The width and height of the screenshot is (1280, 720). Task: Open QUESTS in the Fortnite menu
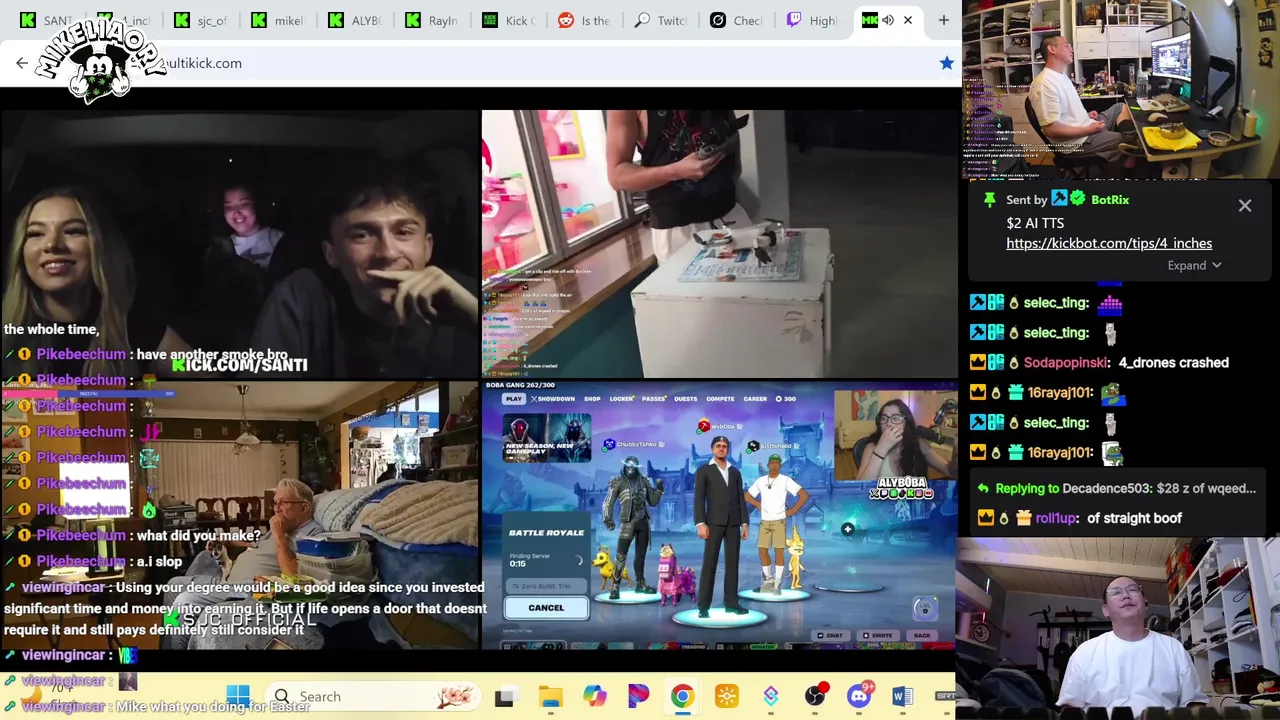685,399
